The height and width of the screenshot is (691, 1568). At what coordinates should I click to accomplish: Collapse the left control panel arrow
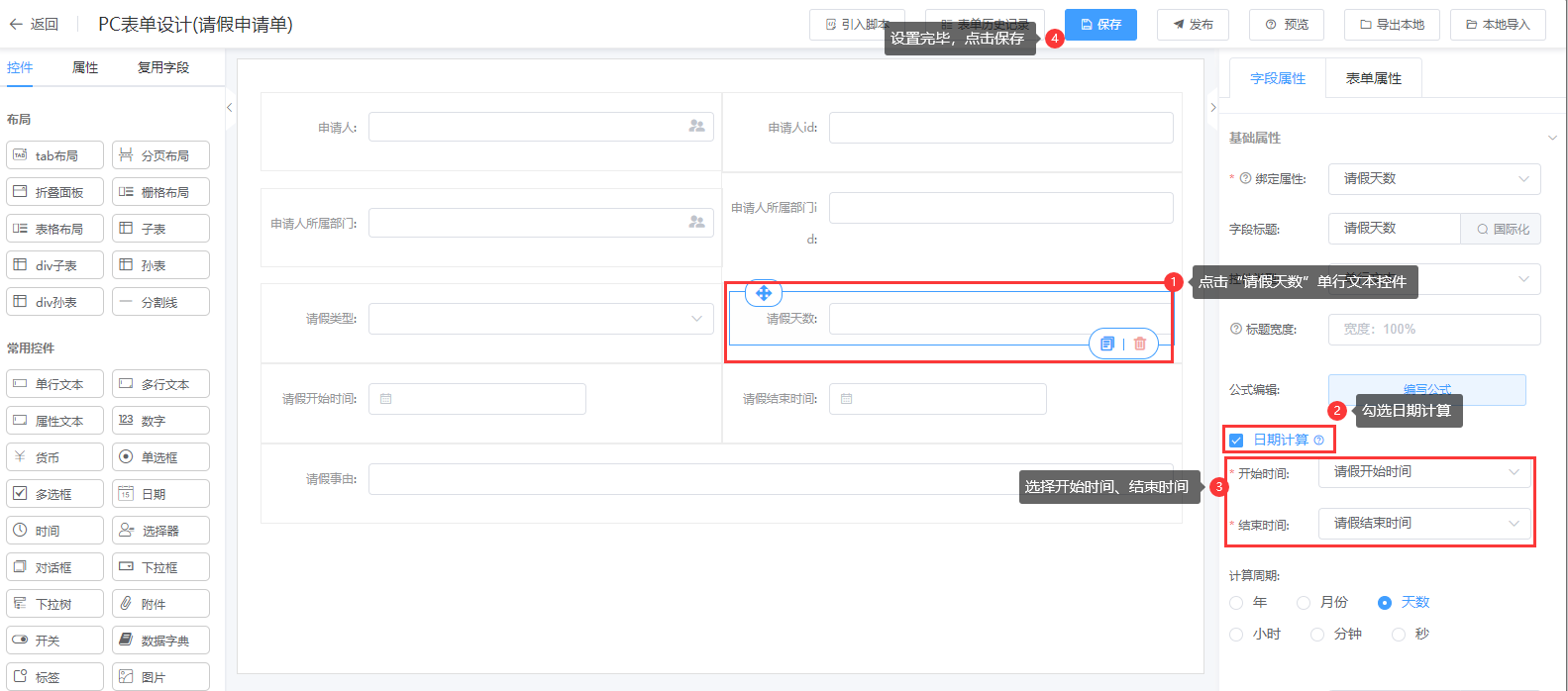(230, 107)
